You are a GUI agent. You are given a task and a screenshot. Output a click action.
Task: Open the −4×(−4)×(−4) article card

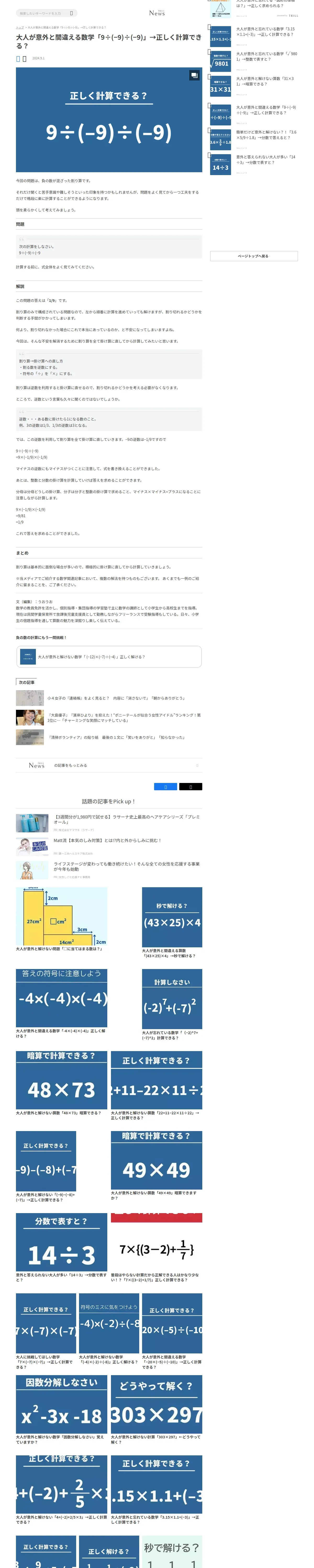click(61, 1003)
